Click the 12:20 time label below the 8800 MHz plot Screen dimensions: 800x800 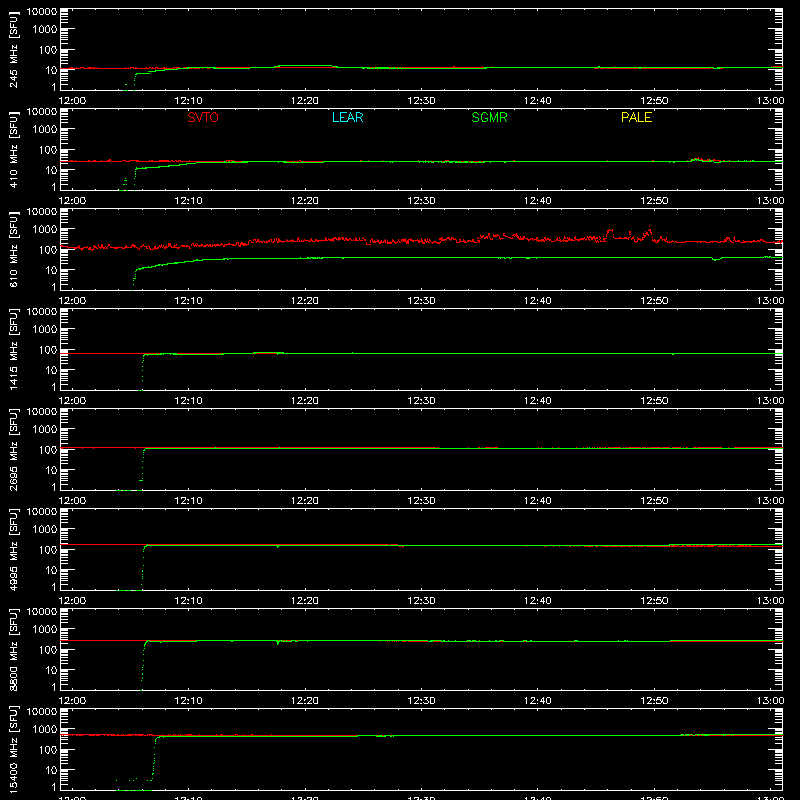[305, 701]
